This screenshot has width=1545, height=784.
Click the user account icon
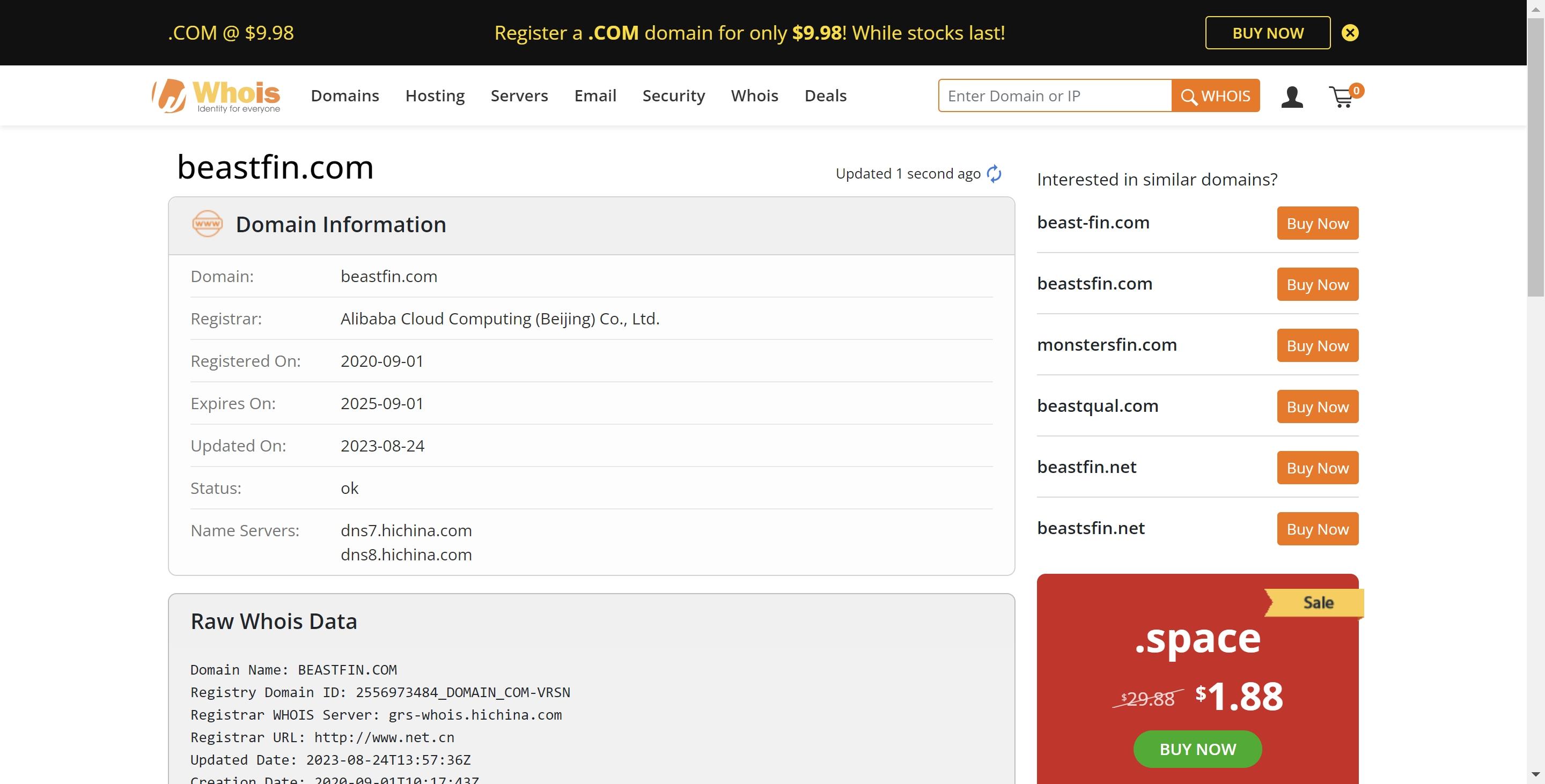[x=1292, y=95]
